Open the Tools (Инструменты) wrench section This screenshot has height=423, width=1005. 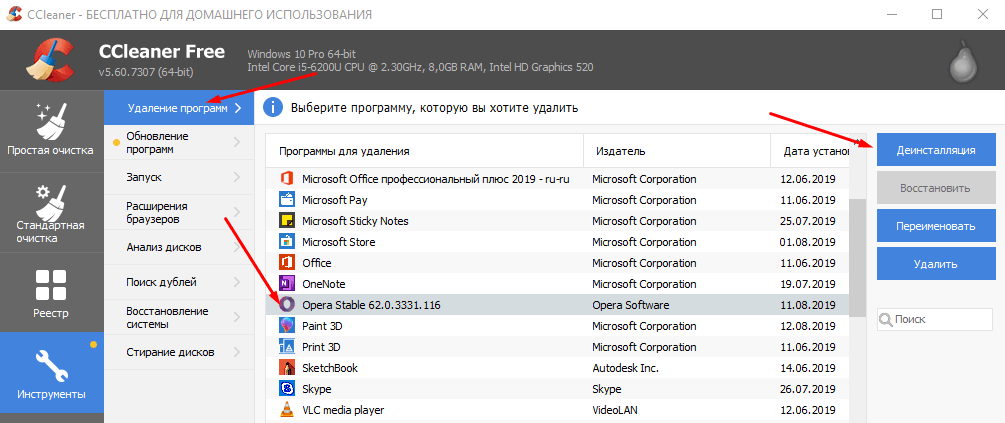[51, 372]
